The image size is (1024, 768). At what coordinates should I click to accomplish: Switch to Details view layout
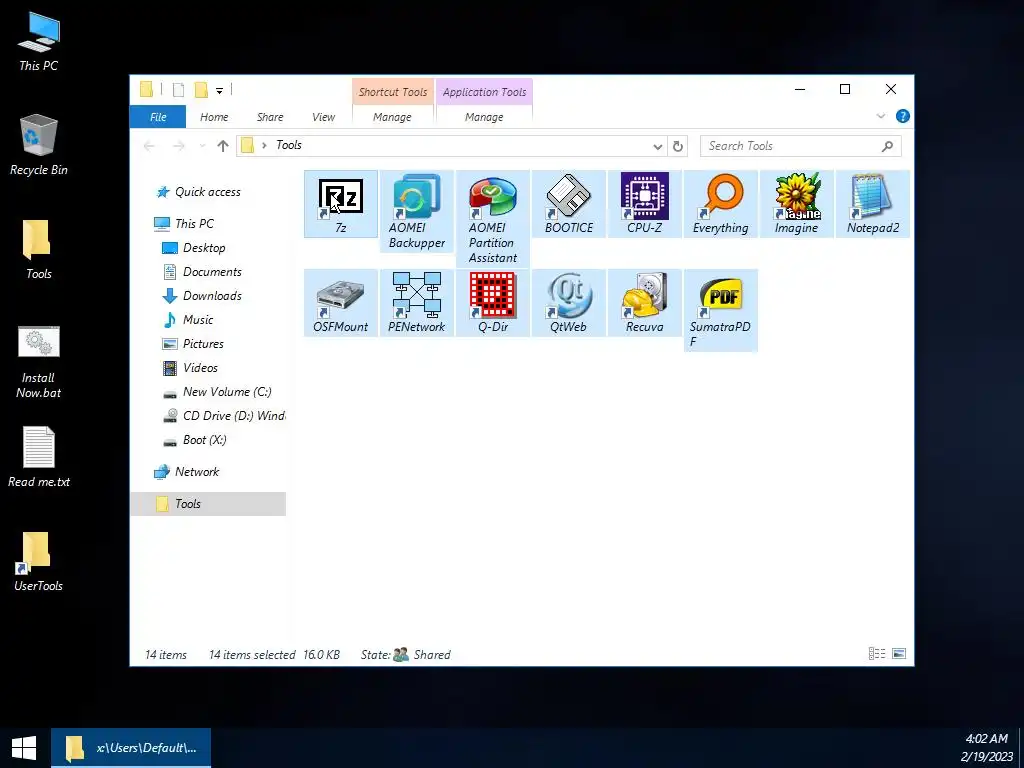tap(877, 654)
